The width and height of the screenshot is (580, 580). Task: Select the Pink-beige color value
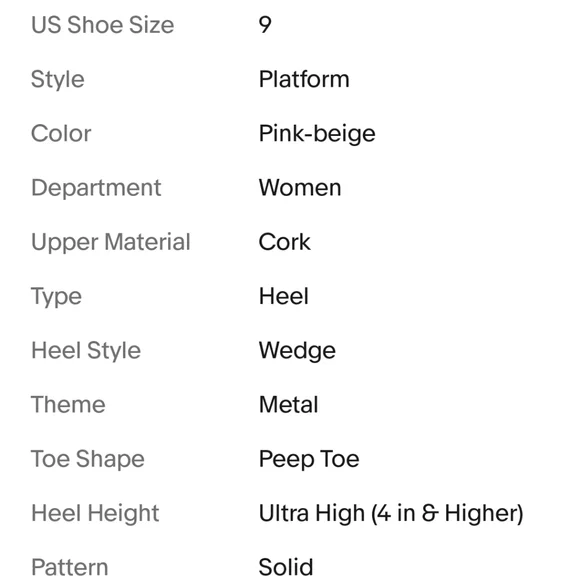(x=317, y=134)
